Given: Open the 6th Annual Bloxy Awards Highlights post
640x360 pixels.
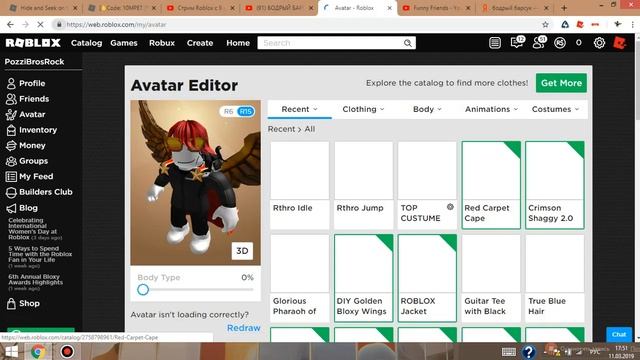Looking at the screenshot, I should coord(36,282).
